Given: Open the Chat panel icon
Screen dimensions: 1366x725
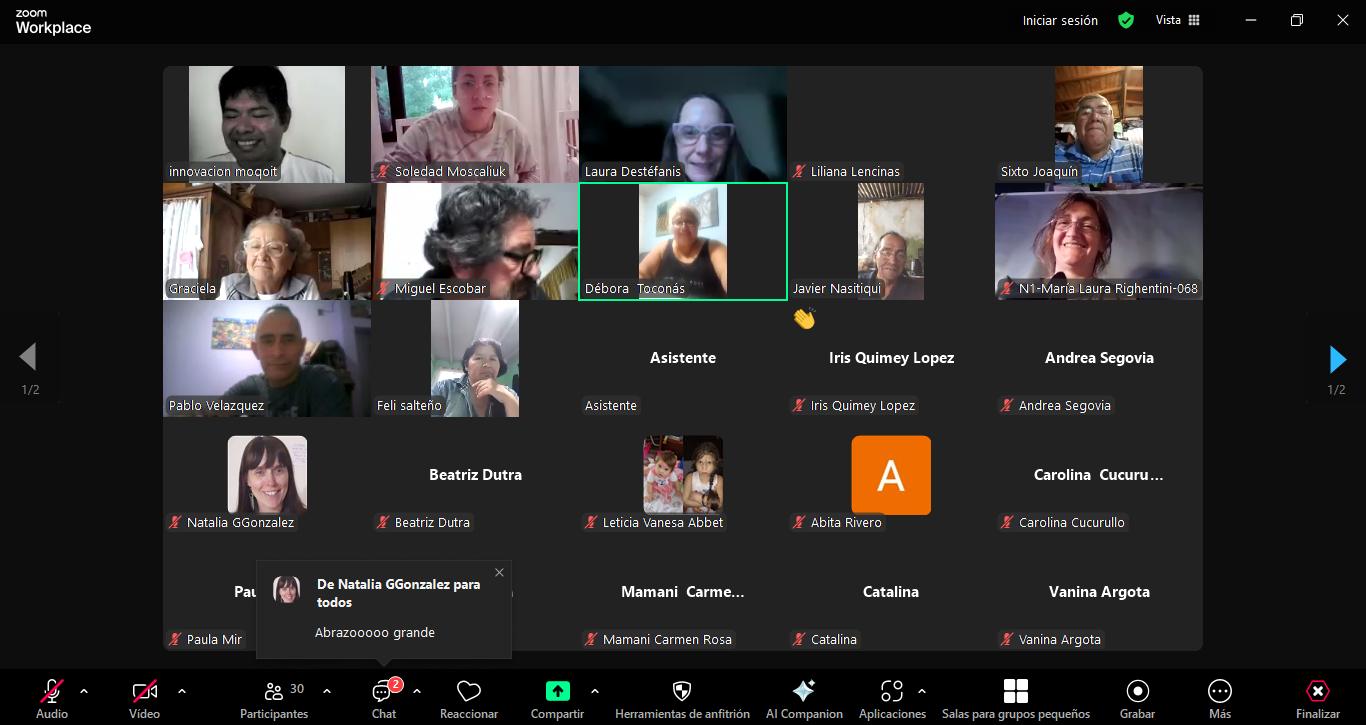Looking at the screenshot, I should click(383, 692).
